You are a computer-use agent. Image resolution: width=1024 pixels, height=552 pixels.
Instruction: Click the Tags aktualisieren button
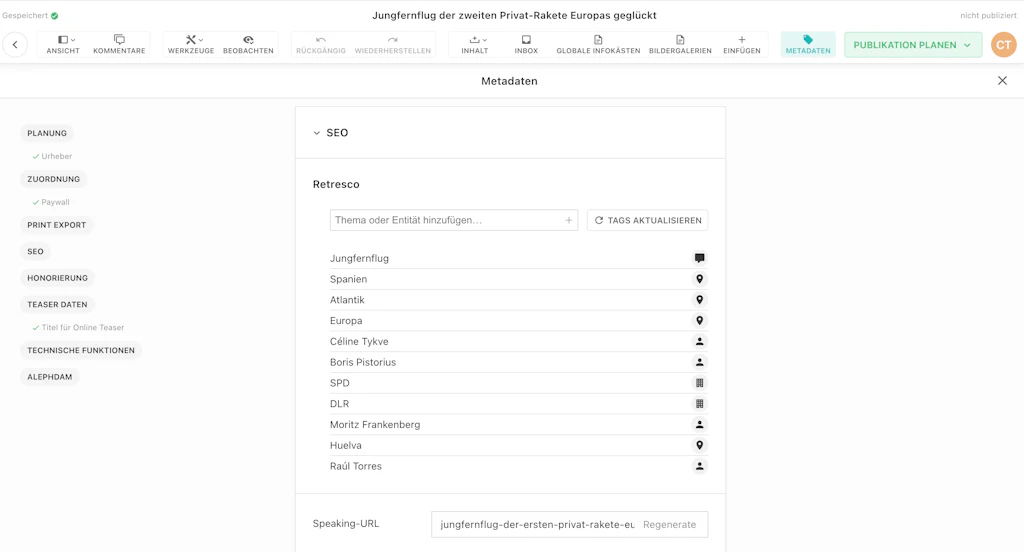[647, 220]
